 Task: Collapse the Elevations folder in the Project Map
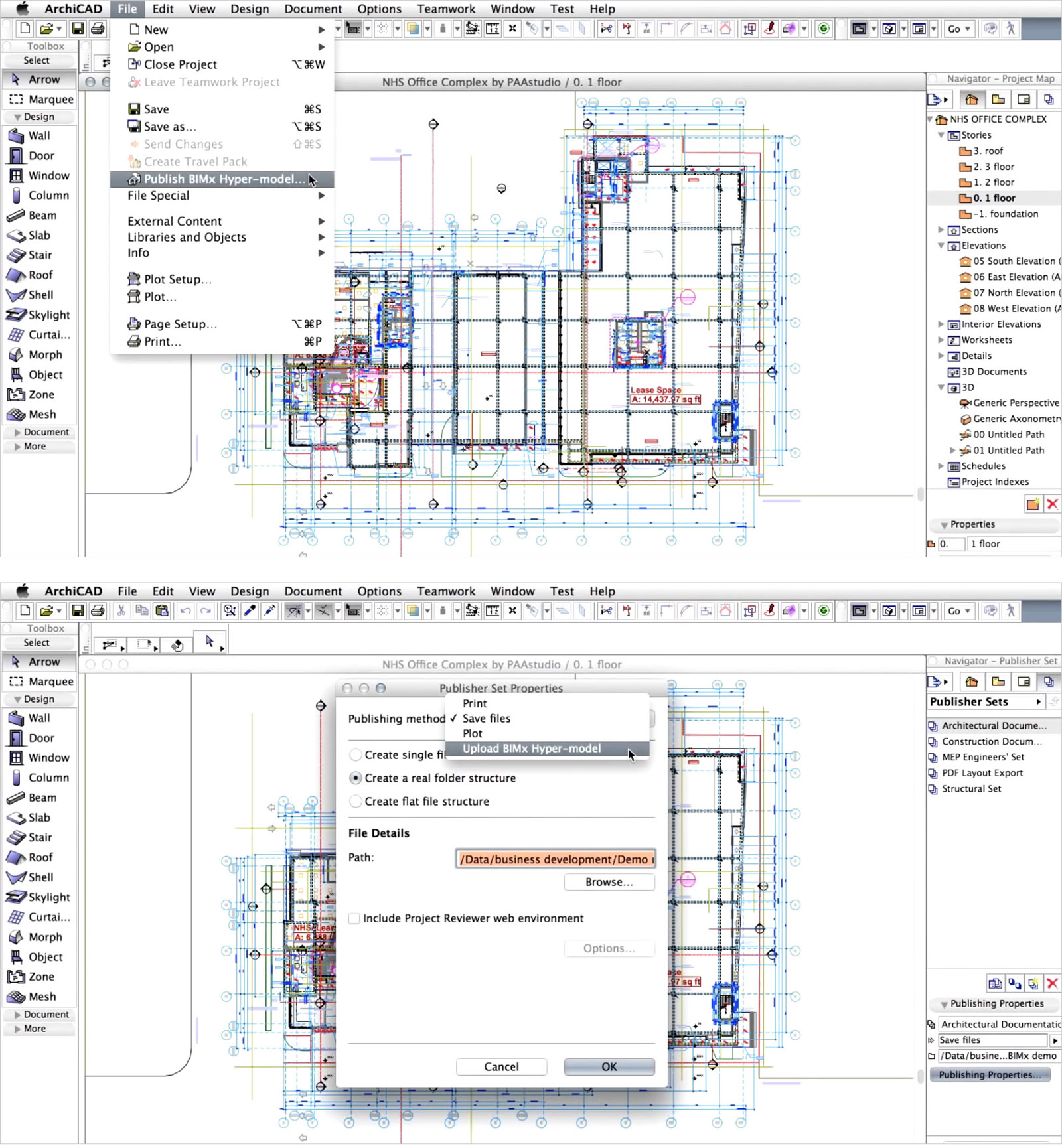pyautogui.click(x=941, y=246)
